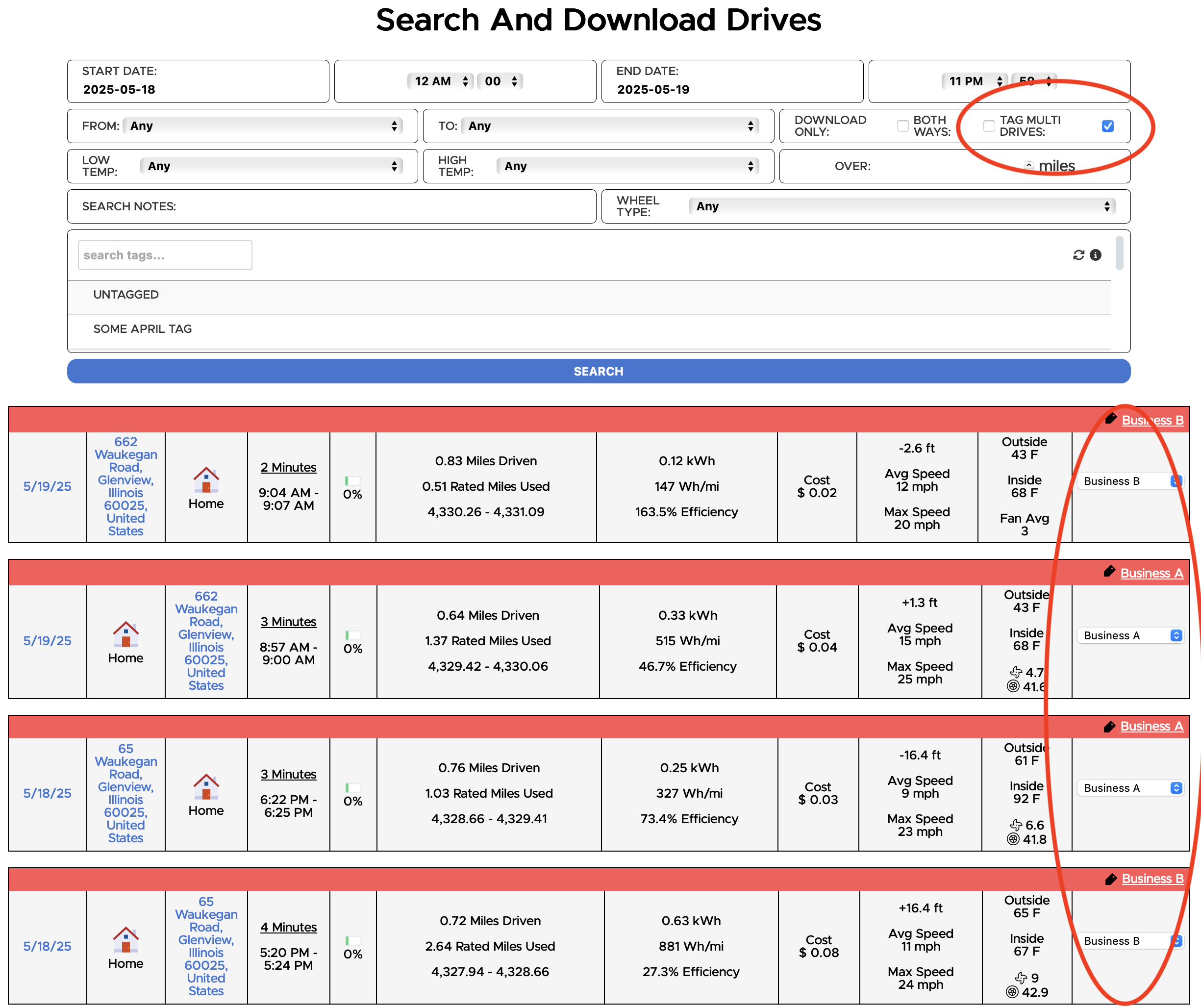Toggle the Both Ways checkbox
The width and height of the screenshot is (1201, 1008).
click(x=989, y=126)
